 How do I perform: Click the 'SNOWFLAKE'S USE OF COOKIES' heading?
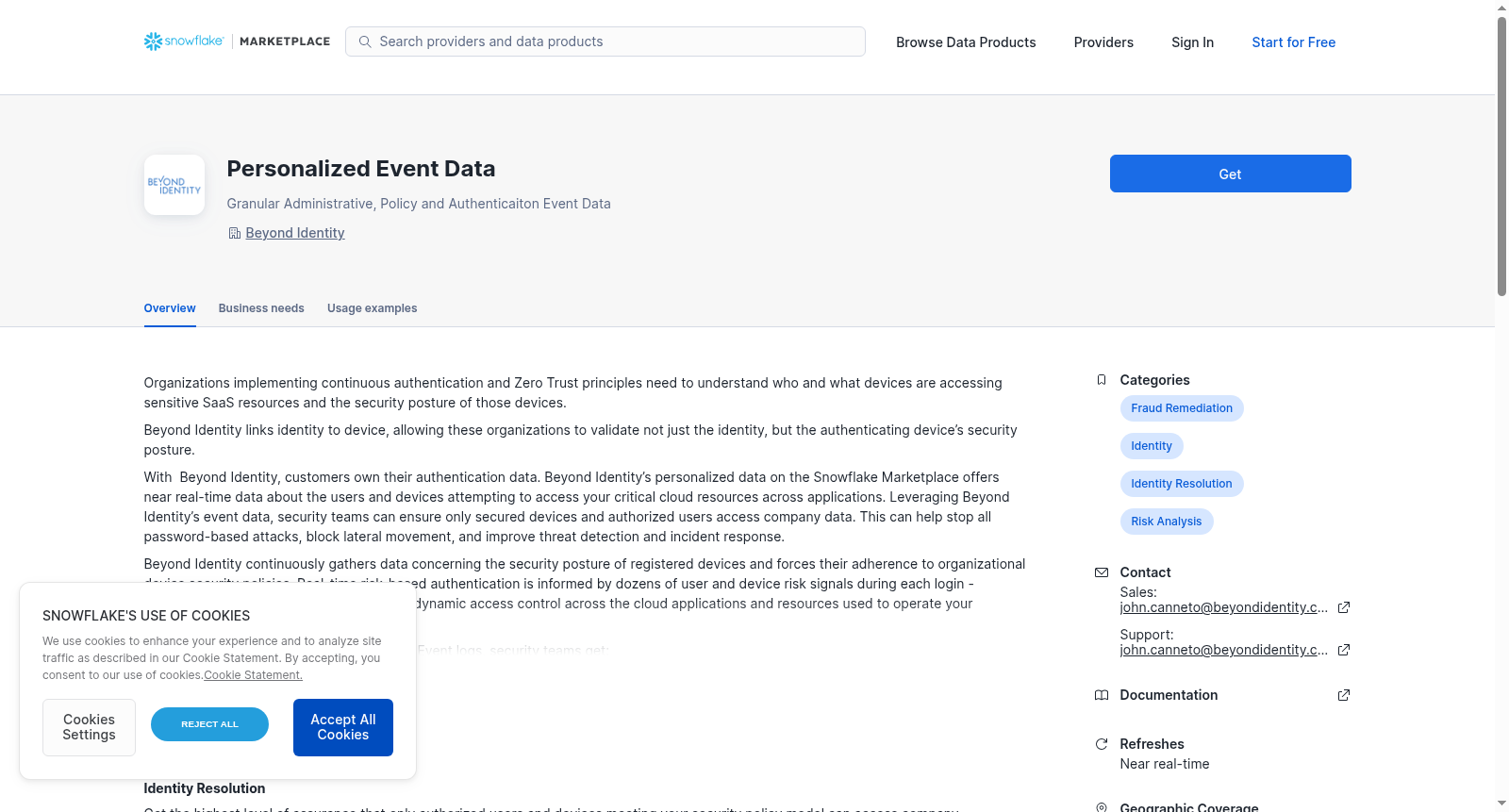pyautogui.click(x=146, y=616)
